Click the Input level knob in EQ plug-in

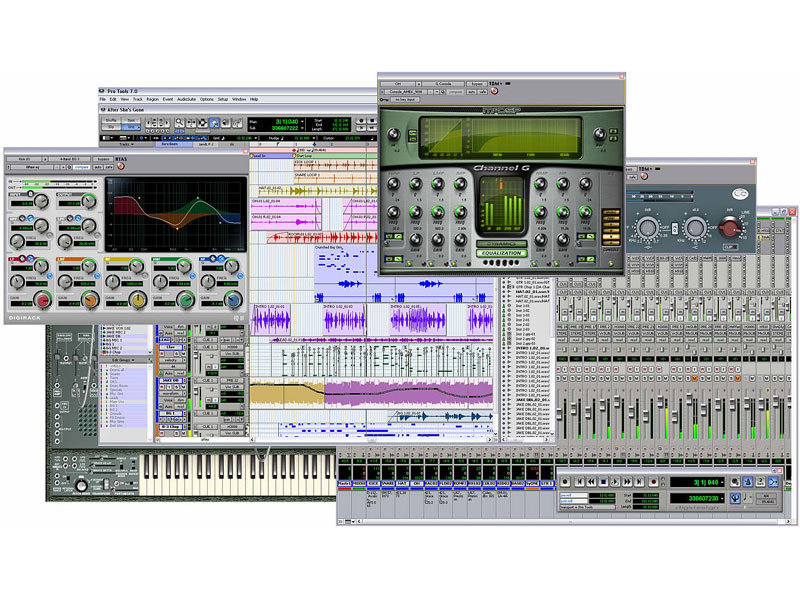[x=41, y=201]
